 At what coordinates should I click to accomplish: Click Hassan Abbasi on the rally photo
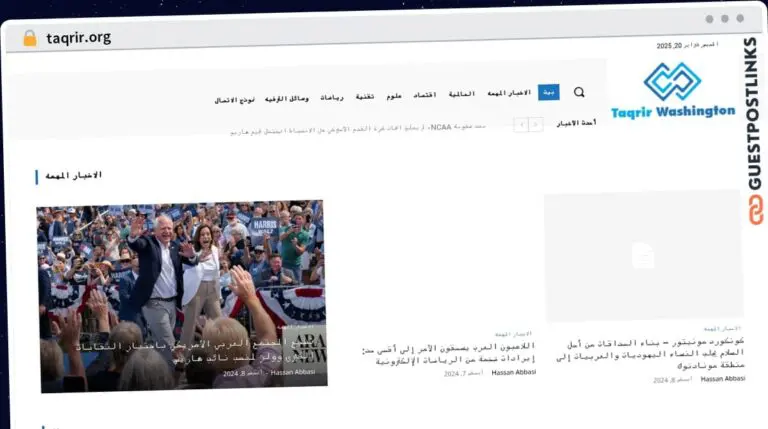[x=293, y=372]
